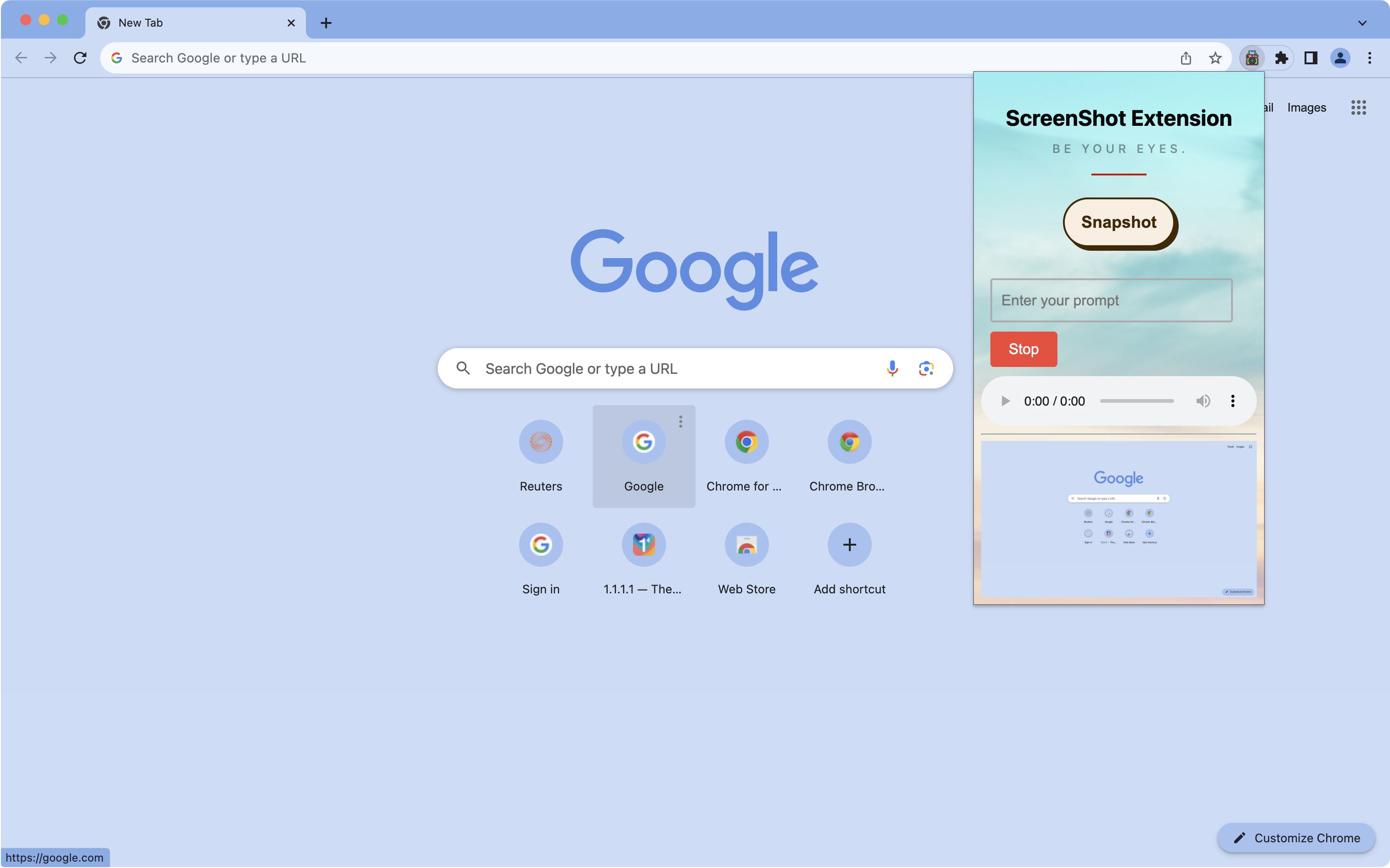Expand the tab search chevron
This screenshot has height=868, width=1390.
coord(1362,23)
